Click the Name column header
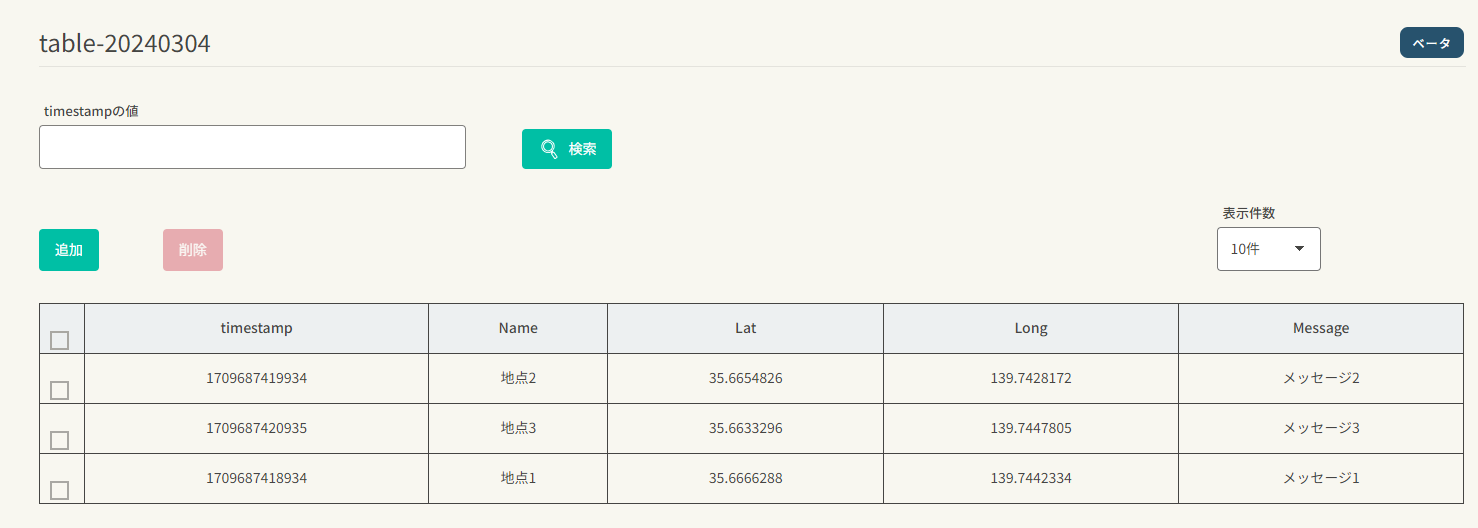This screenshot has height=528, width=1478. 518,328
